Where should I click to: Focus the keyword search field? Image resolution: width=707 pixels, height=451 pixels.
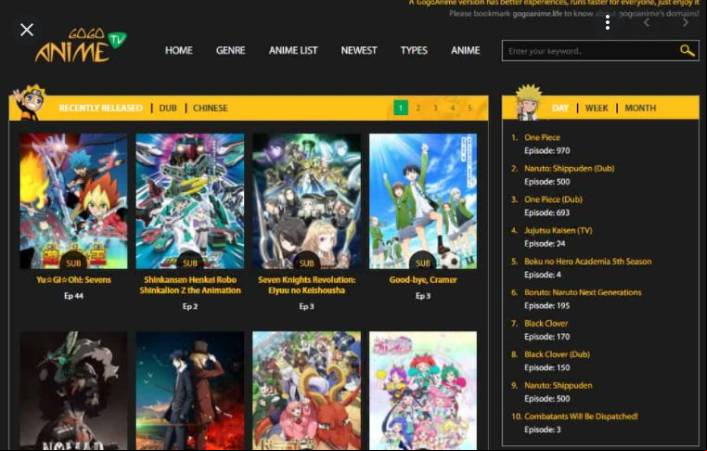(591, 51)
